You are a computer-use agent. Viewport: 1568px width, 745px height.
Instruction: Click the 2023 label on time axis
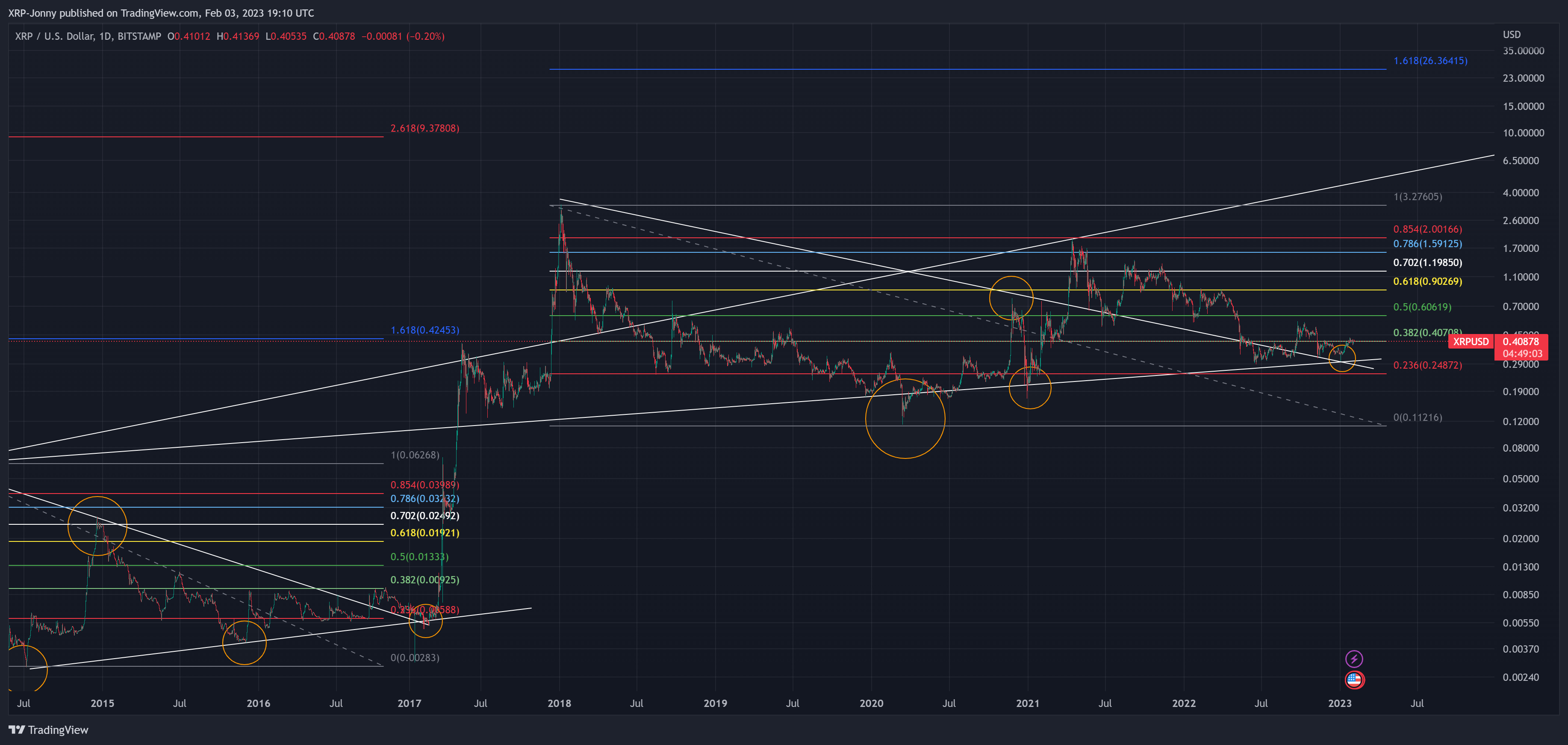click(1340, 704)
